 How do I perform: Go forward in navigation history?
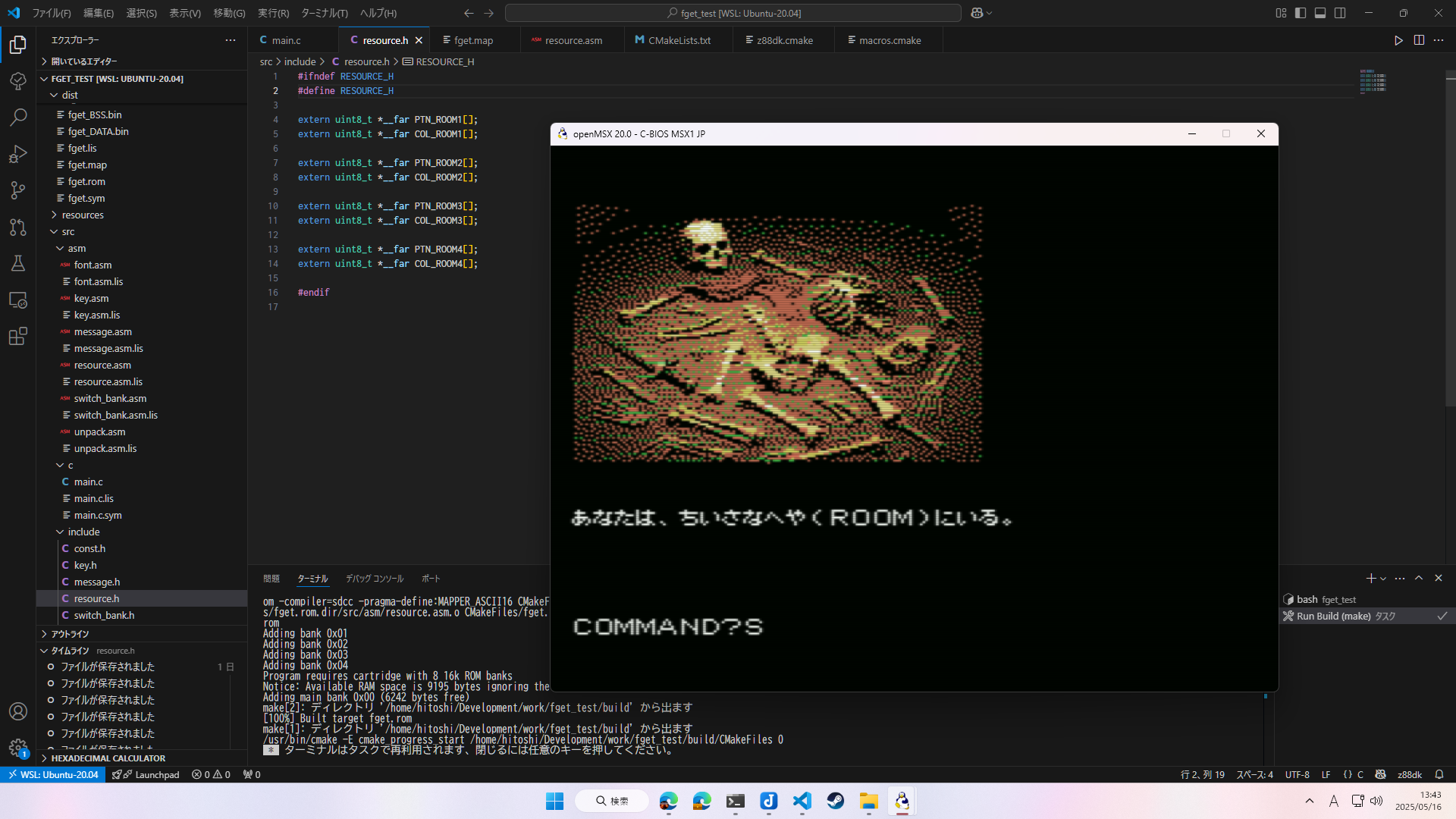[x=488, y=13]
